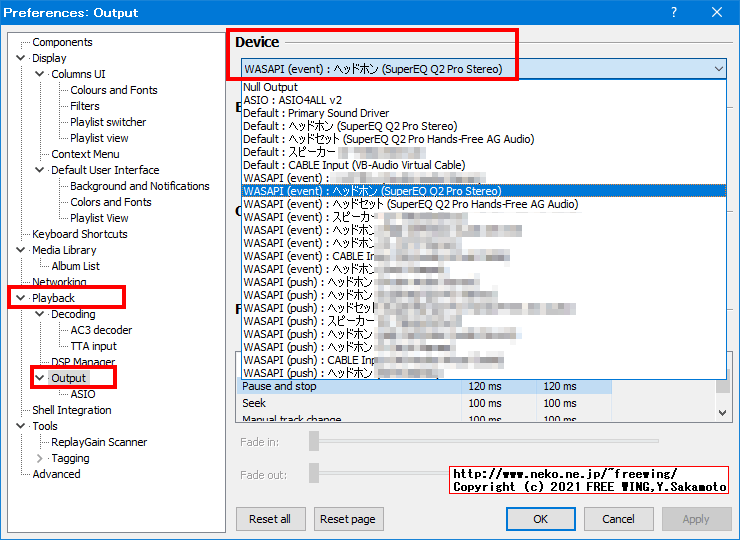Screen dimensions: 740x540
Task: Open the Advanced preferences page
Action: pos(56,474)
